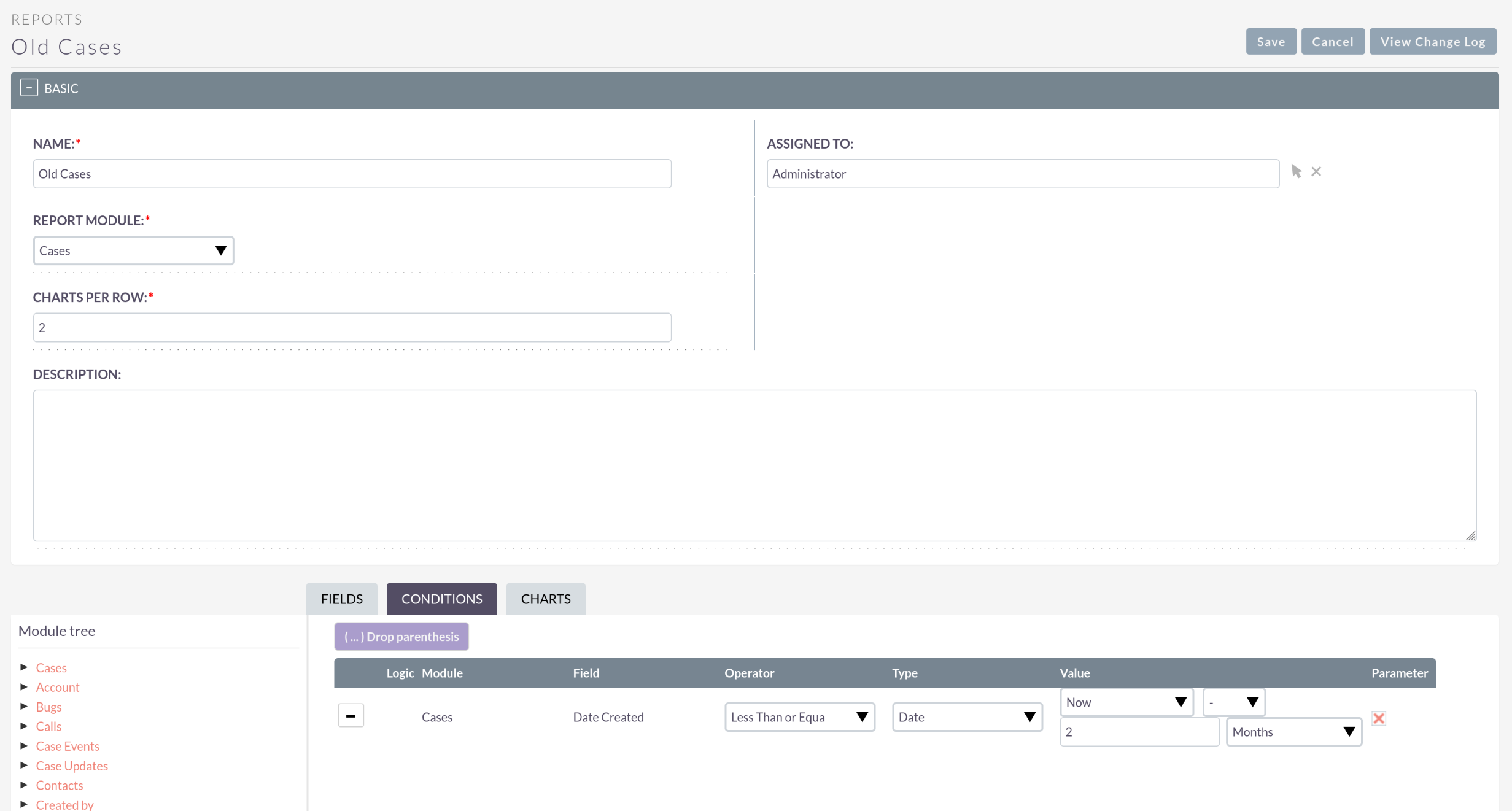Click the Contacts module tree link
This screenshot has height=811, width=1512.
coord(59,785)
